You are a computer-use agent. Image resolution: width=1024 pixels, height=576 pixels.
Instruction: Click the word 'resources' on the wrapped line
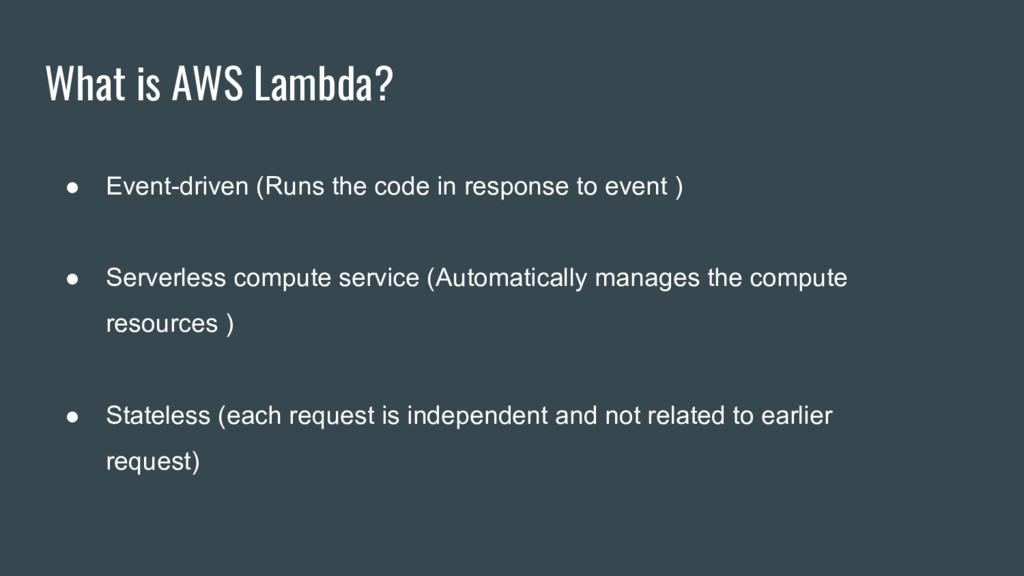162,324
